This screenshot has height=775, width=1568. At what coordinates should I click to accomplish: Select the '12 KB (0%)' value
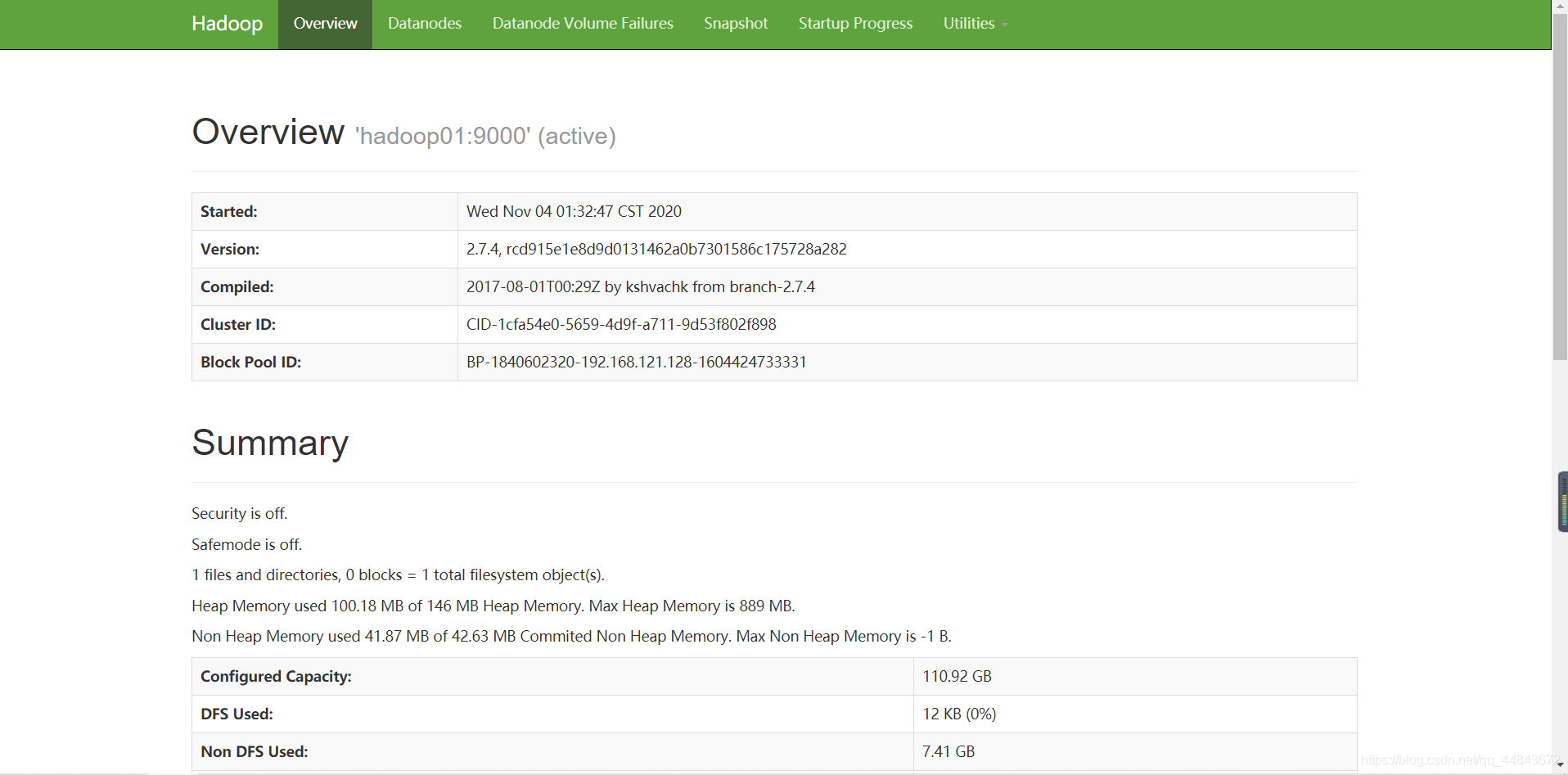tap(959, 714)
